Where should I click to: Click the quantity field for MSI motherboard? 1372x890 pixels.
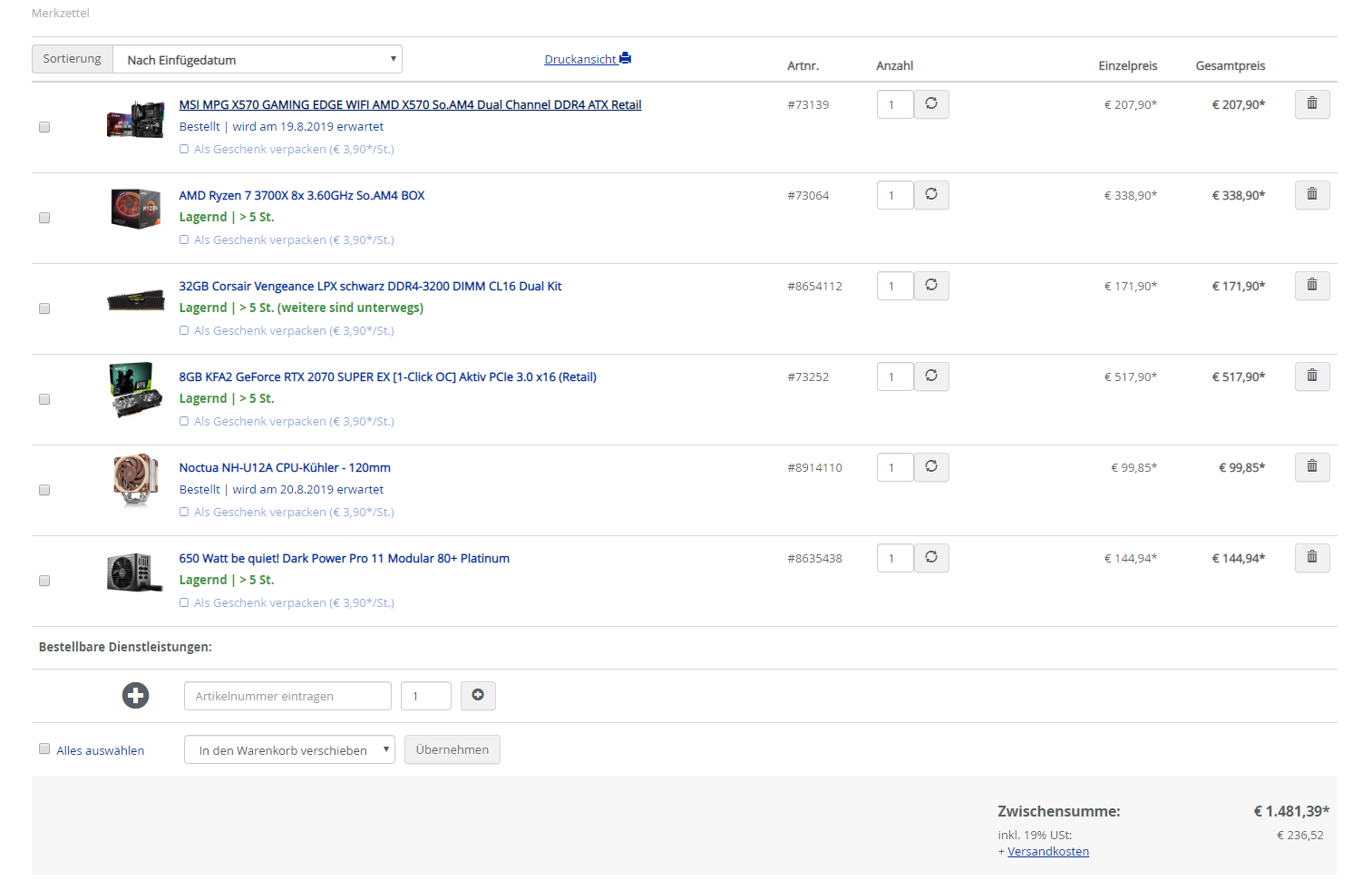(x=895, y=104)
